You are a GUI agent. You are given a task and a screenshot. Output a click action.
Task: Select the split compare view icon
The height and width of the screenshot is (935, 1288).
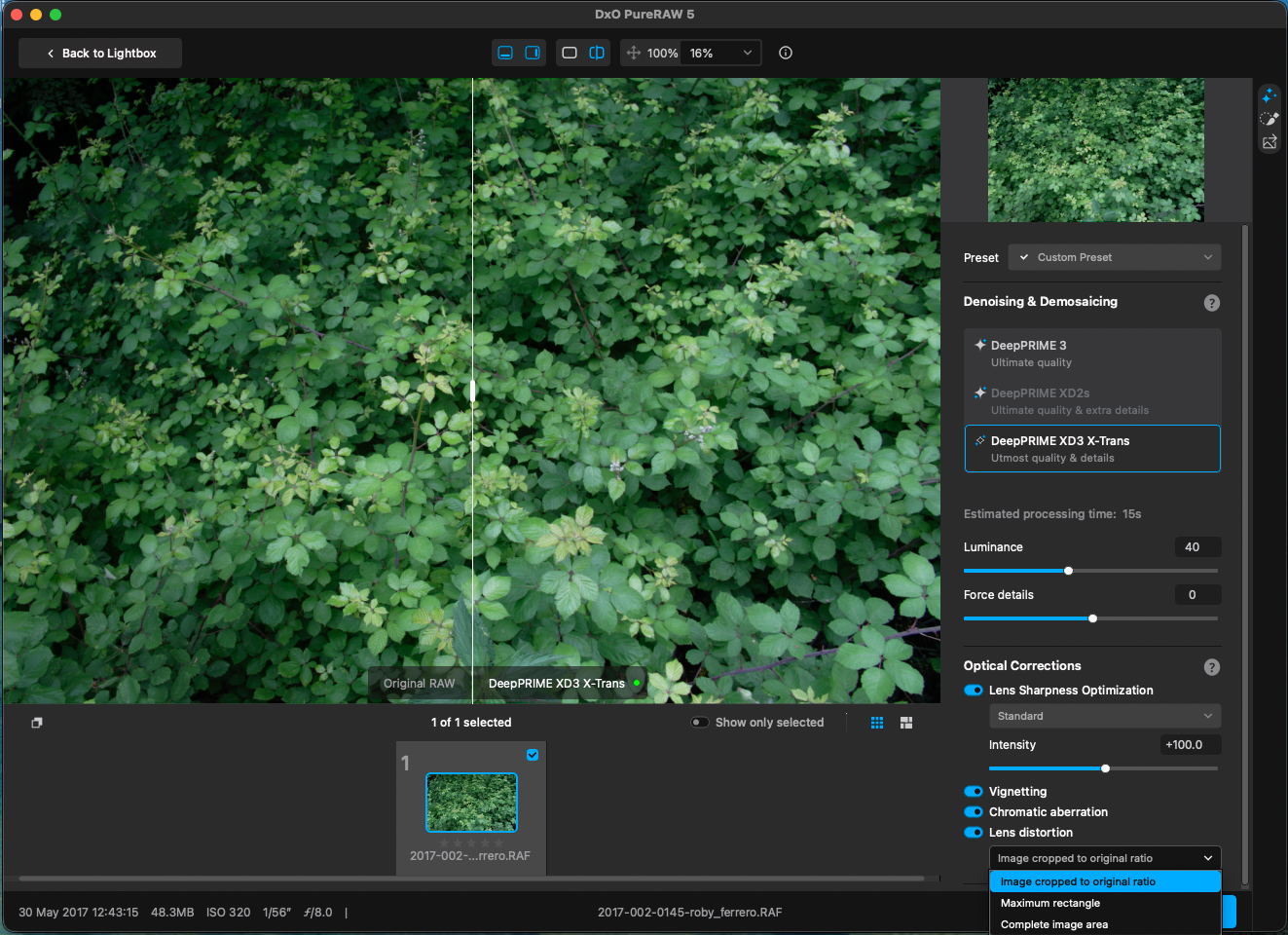pyautogui.click(x=597, y=53)
